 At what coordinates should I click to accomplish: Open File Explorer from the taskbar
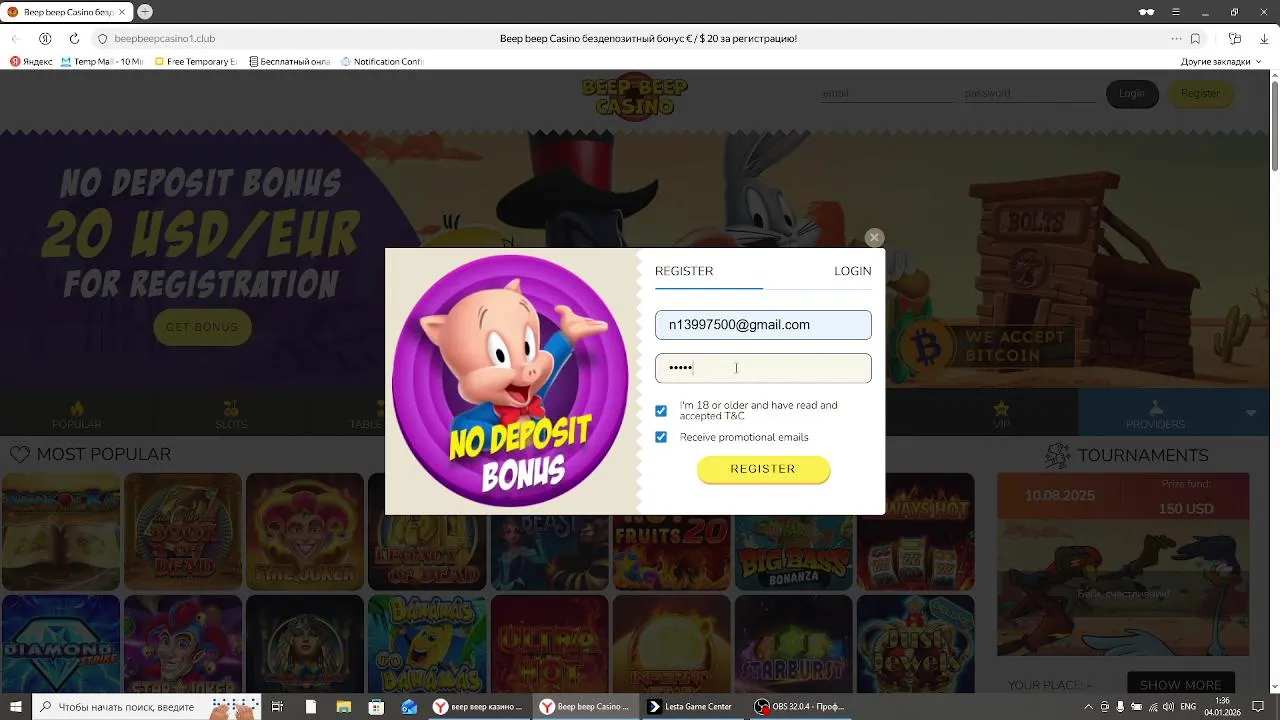tap(343, 706)
